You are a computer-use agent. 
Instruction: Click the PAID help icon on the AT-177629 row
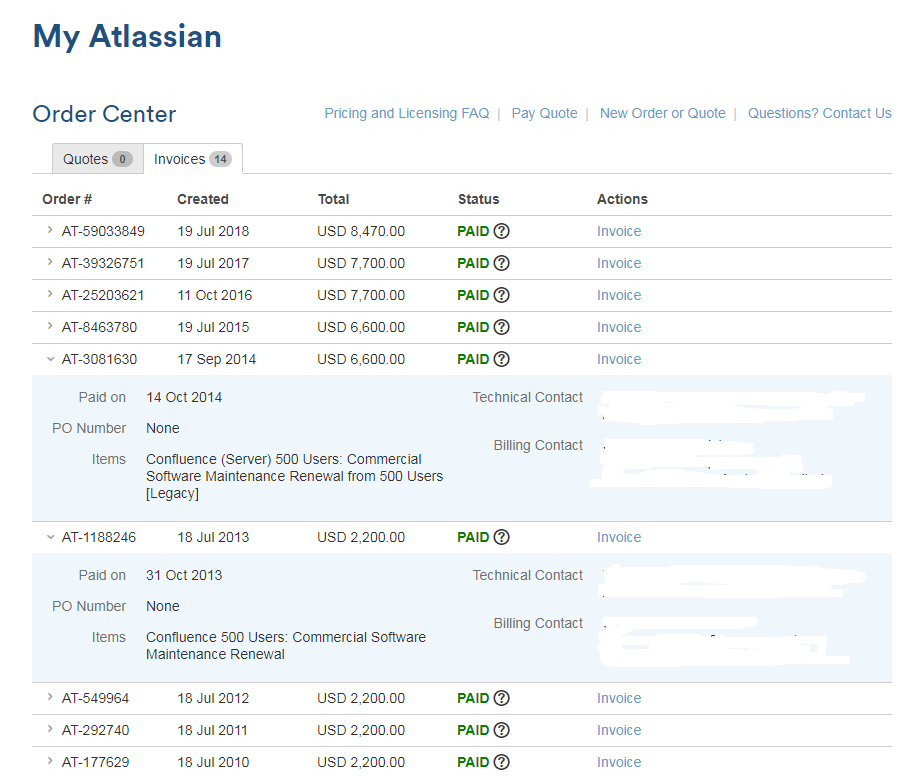tap(501, 762)
